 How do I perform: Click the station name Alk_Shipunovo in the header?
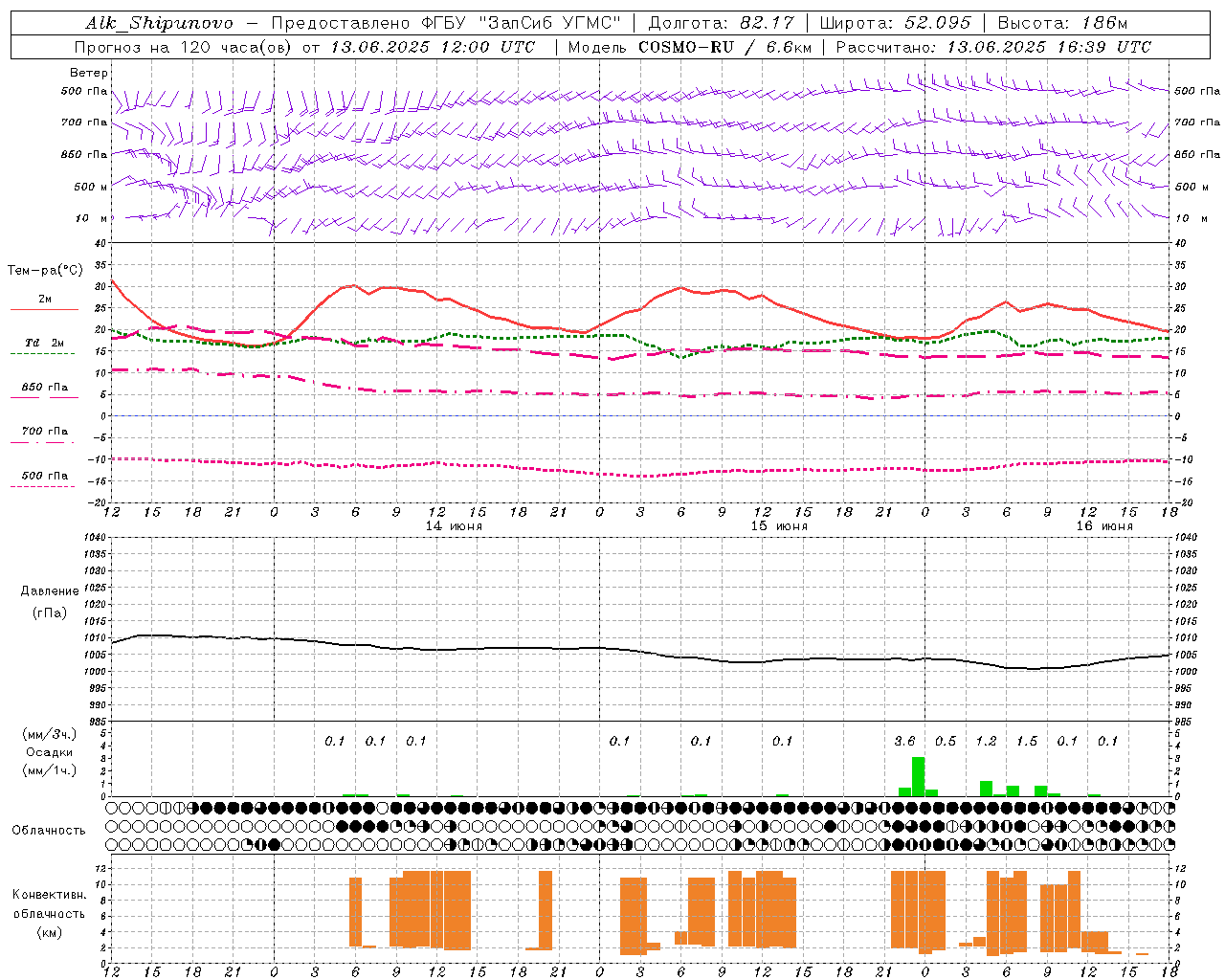[159, 23]
